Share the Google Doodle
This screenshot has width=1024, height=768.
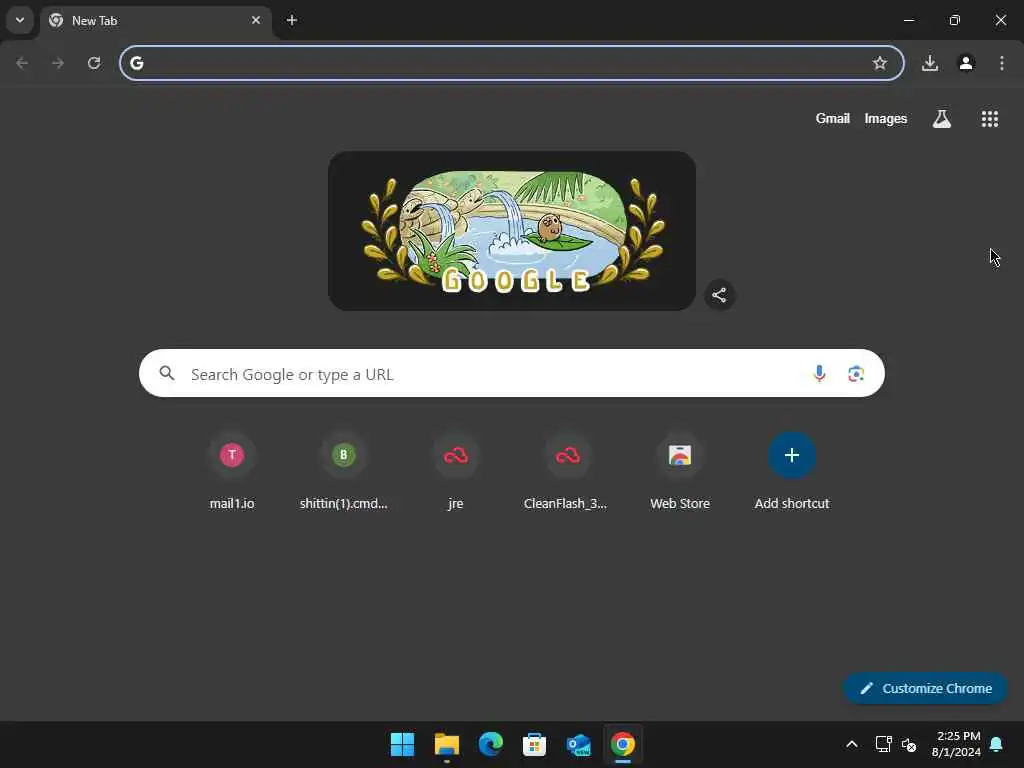tap(719, 295)
